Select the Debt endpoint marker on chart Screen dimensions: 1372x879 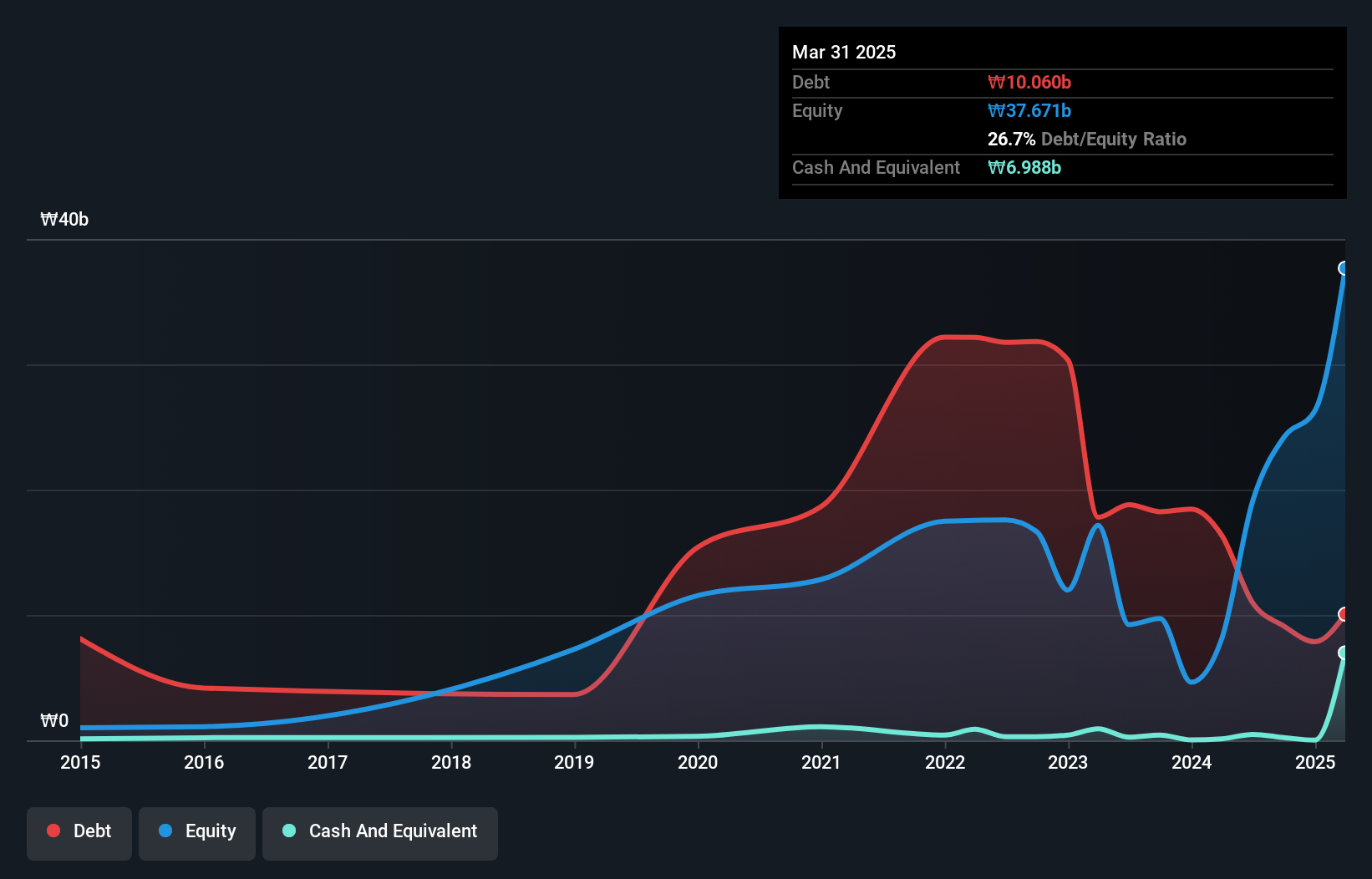tap(1344, 614)
